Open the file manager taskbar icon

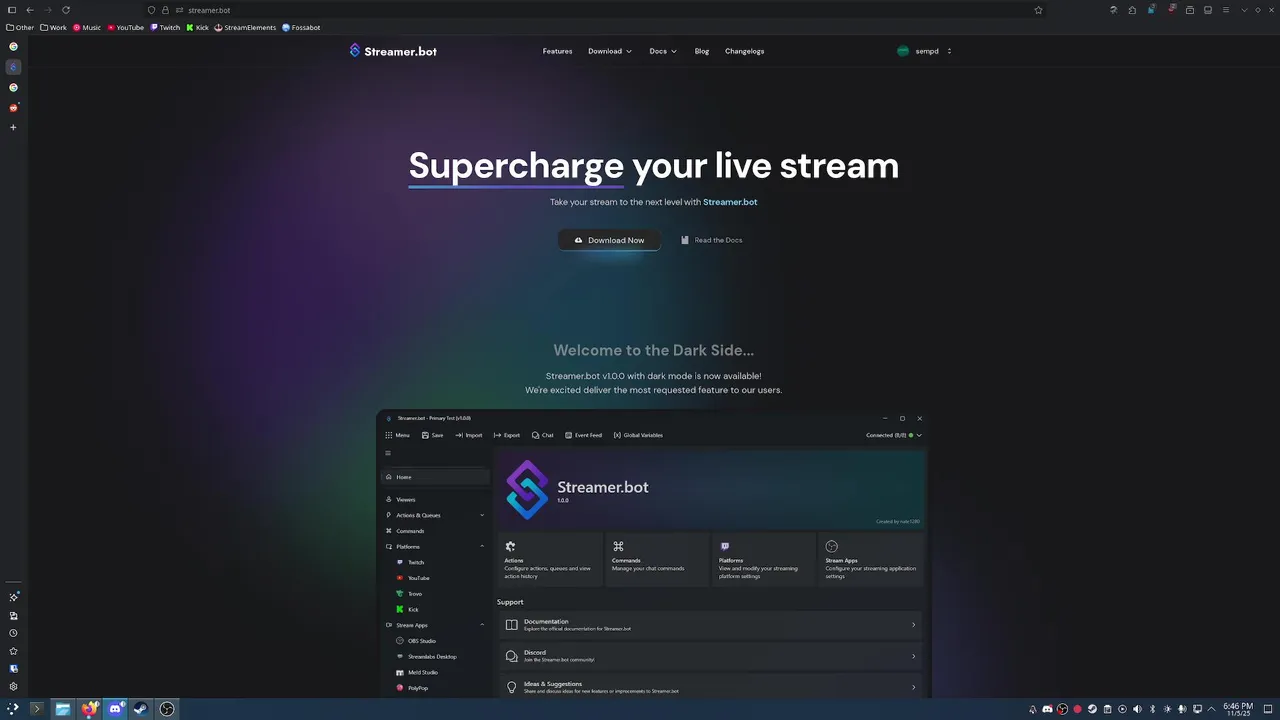click(63, 709)
